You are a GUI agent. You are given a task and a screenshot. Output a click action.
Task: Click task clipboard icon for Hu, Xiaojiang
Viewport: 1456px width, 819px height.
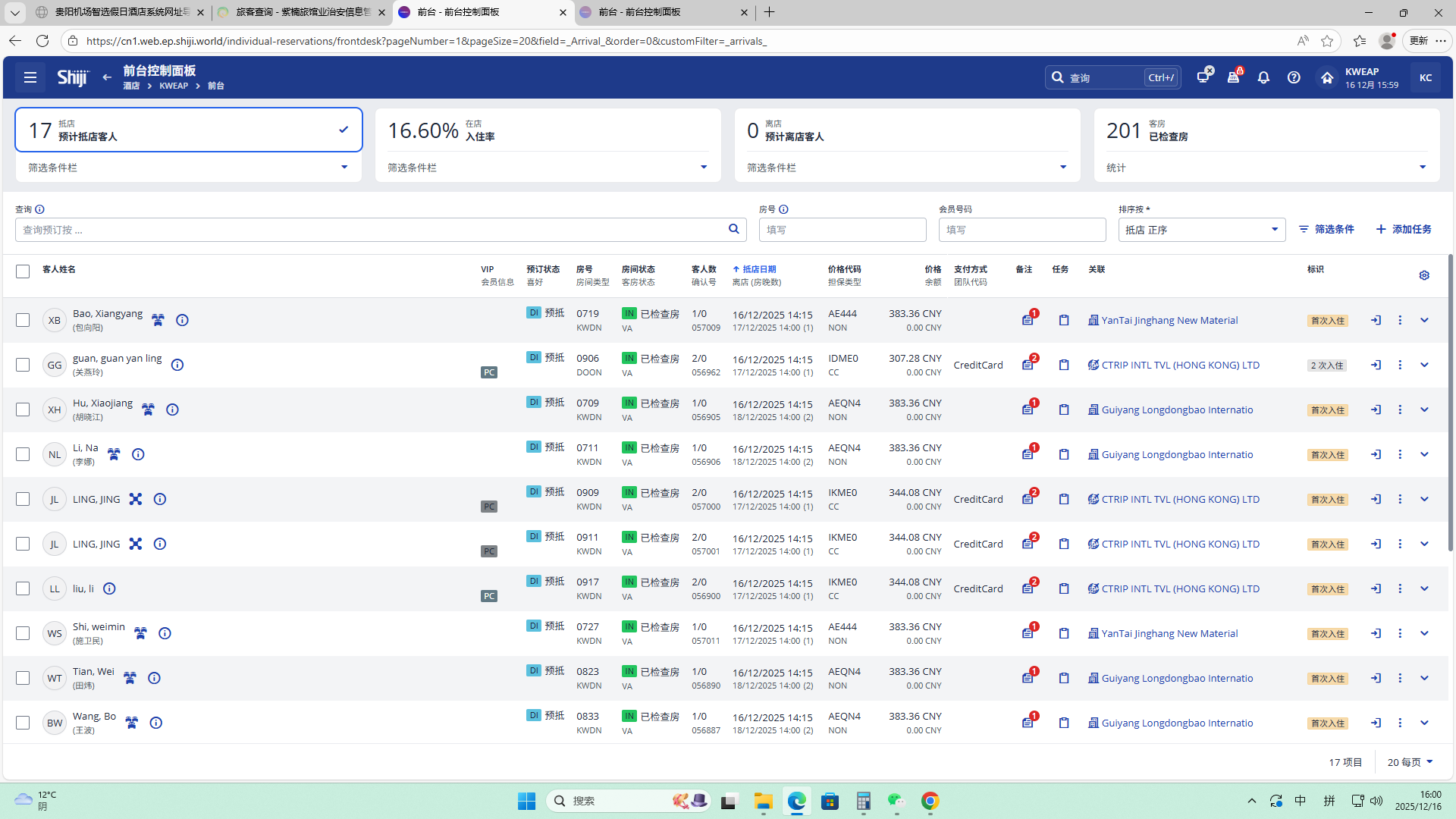click(1064, 409)
